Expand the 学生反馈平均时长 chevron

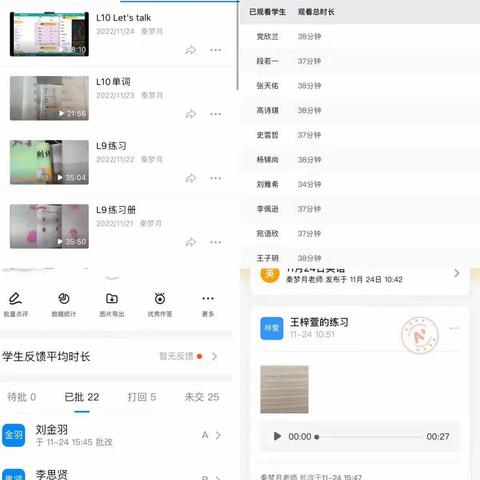[x=215, y=356]
